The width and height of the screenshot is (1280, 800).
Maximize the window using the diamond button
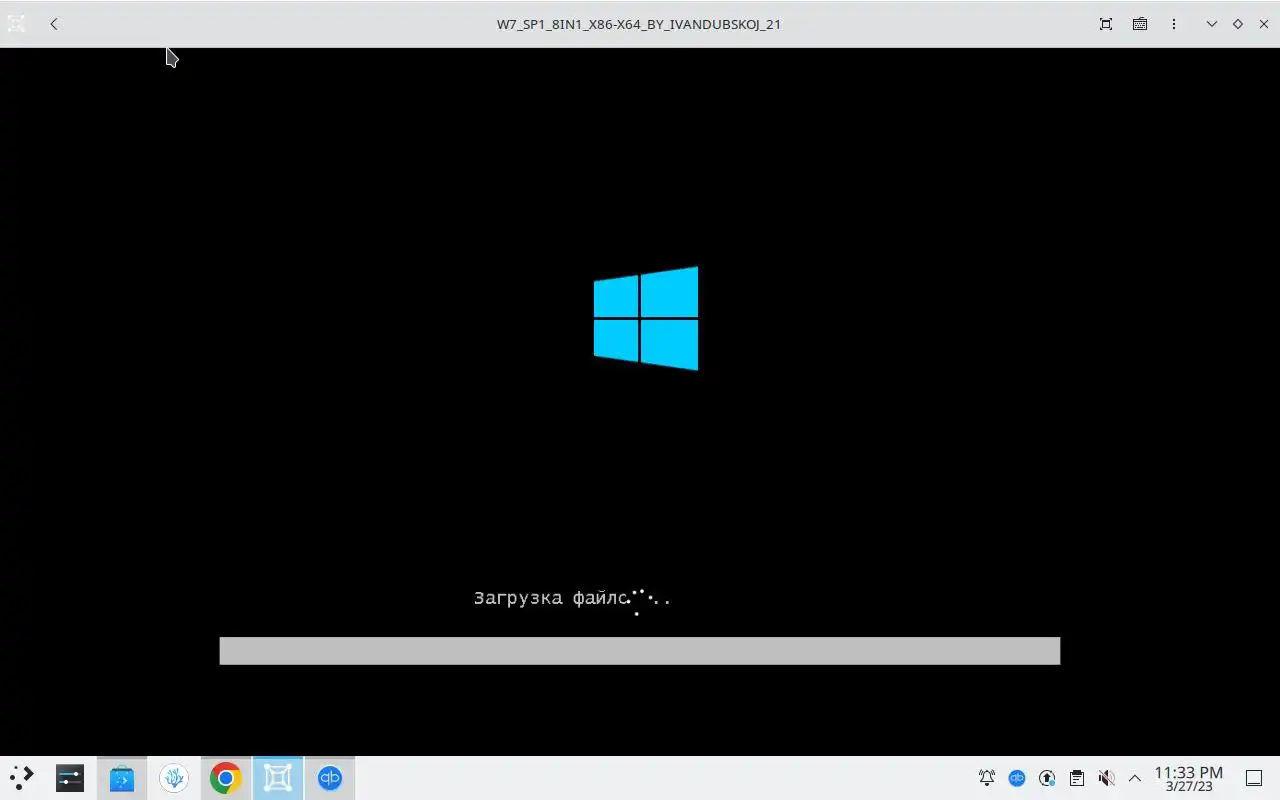[1238, 24]
